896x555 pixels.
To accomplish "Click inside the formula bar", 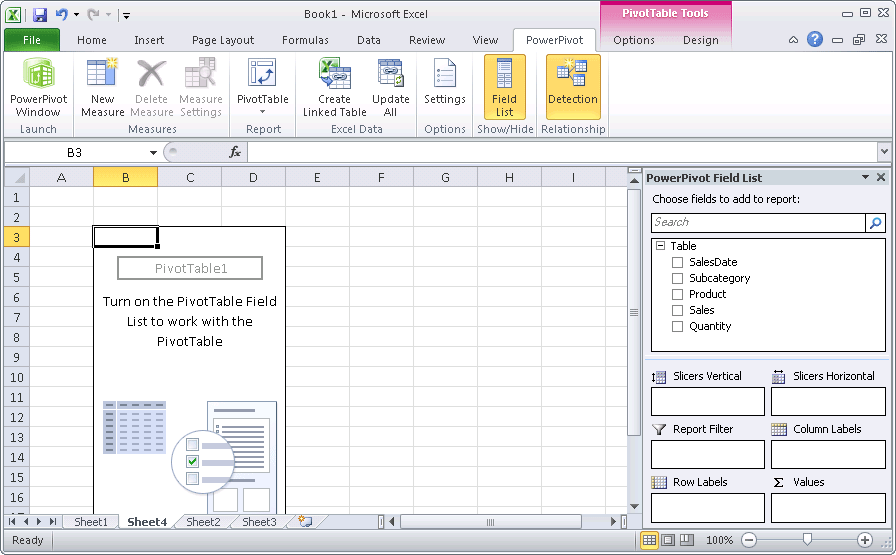I will 562,152.
